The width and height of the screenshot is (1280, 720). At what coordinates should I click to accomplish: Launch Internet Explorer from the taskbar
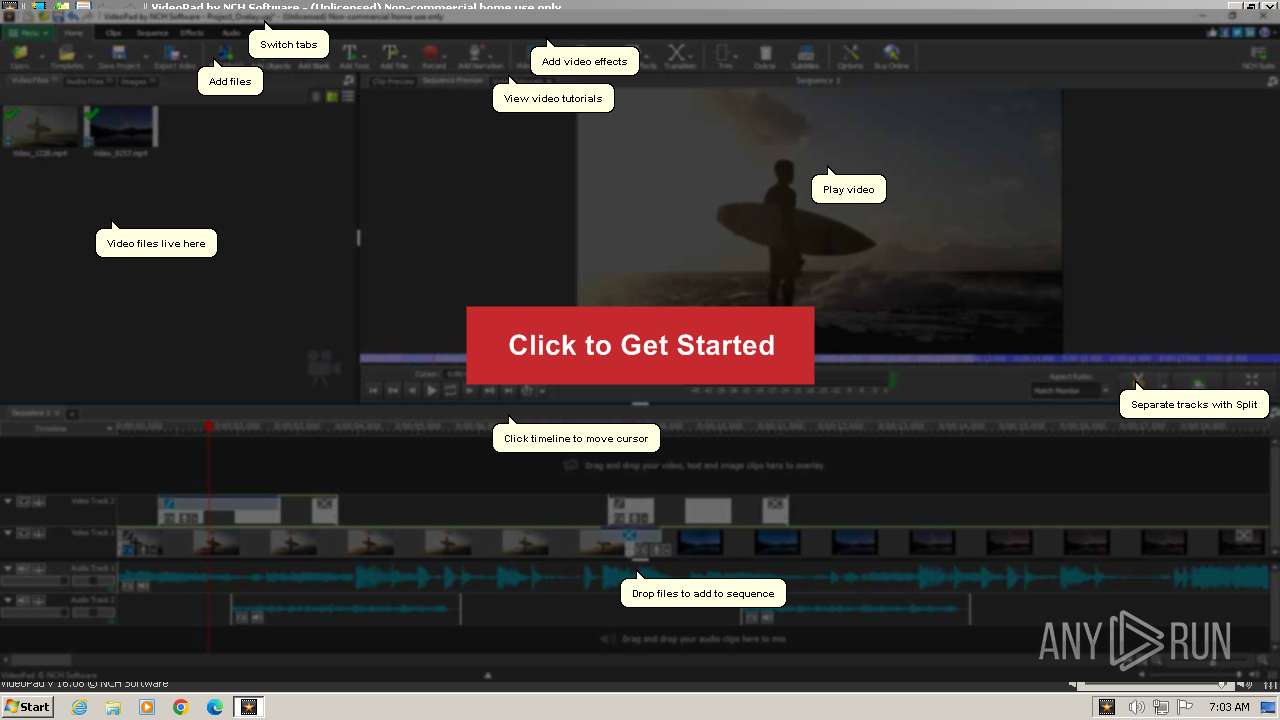click(x=79, y=707)
